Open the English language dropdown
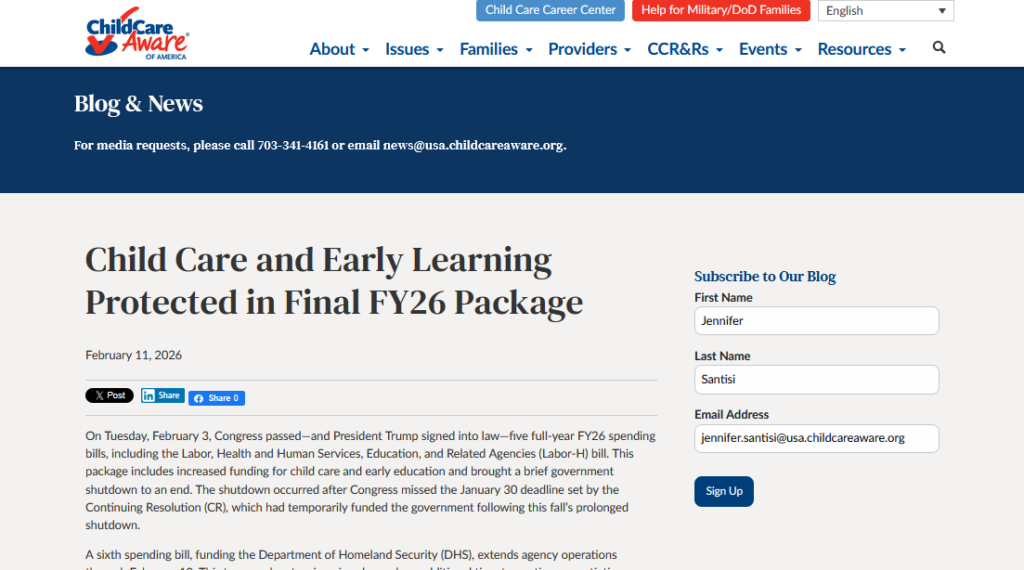1024x570 pixels. (x=885, y=11)
